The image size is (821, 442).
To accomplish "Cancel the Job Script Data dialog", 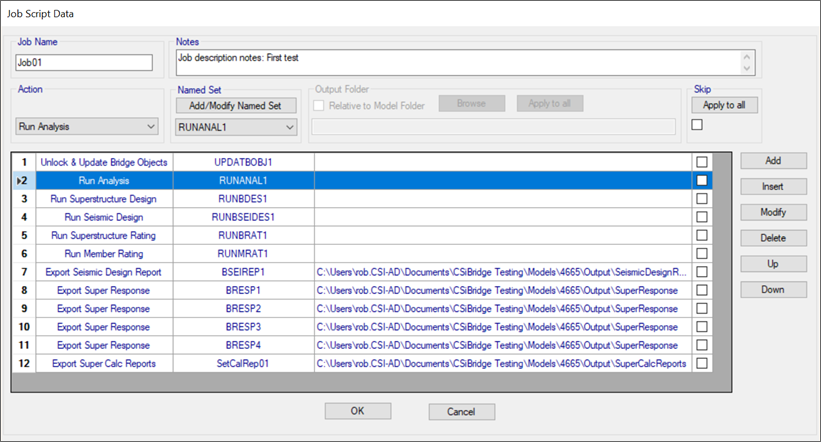I will [x=461, y=411].
